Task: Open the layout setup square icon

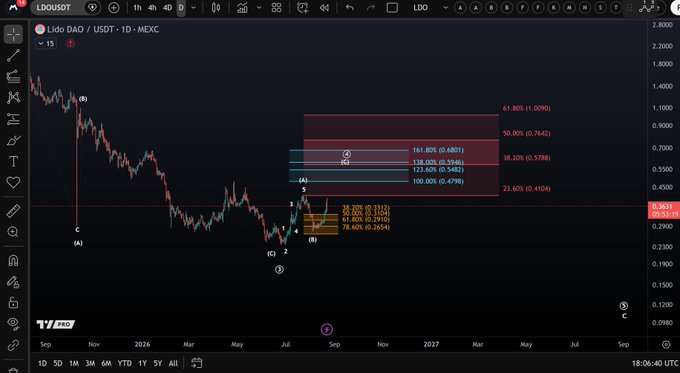Action: (x=392, y=7)
